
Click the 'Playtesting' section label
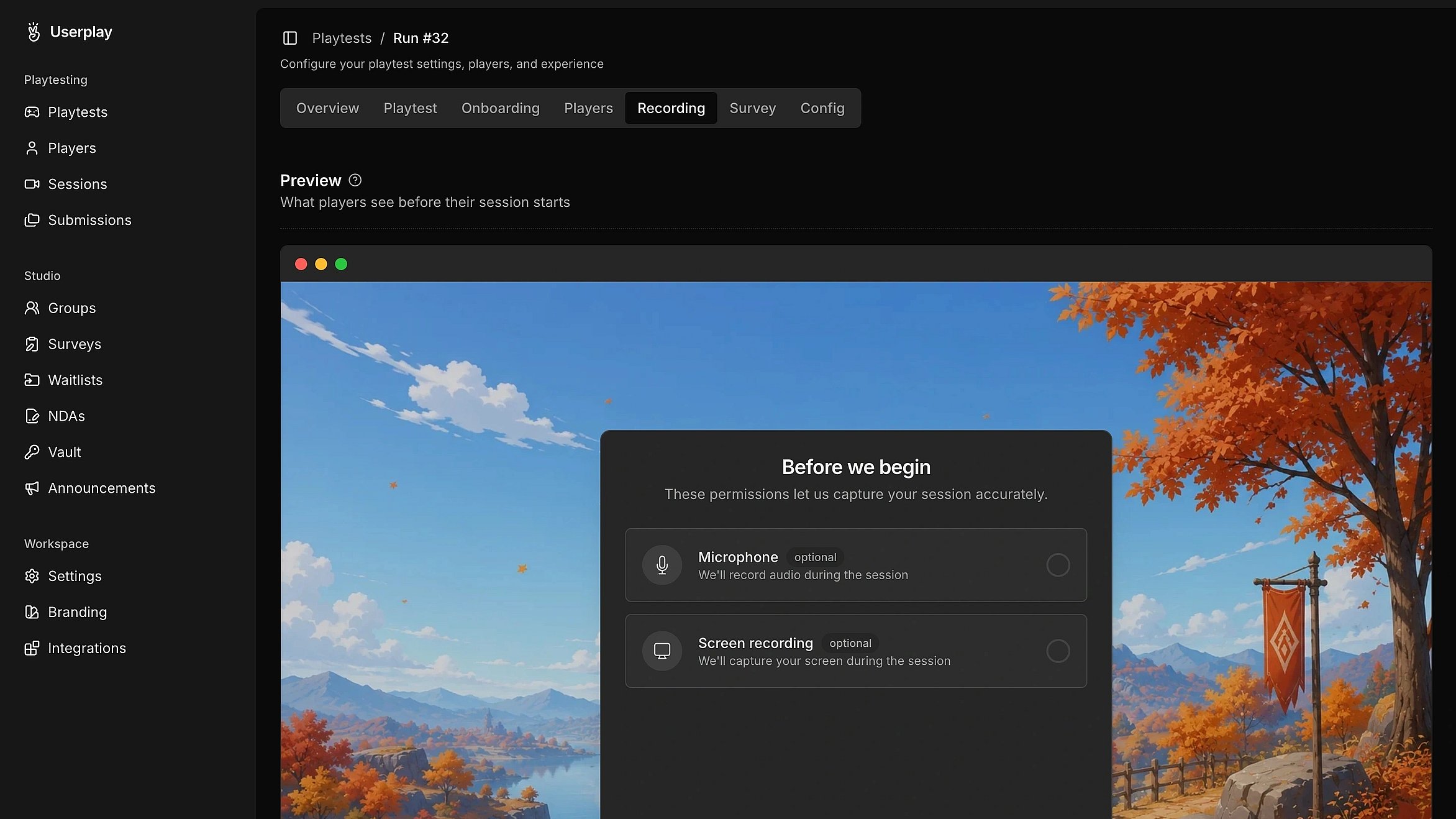[56, 80]
